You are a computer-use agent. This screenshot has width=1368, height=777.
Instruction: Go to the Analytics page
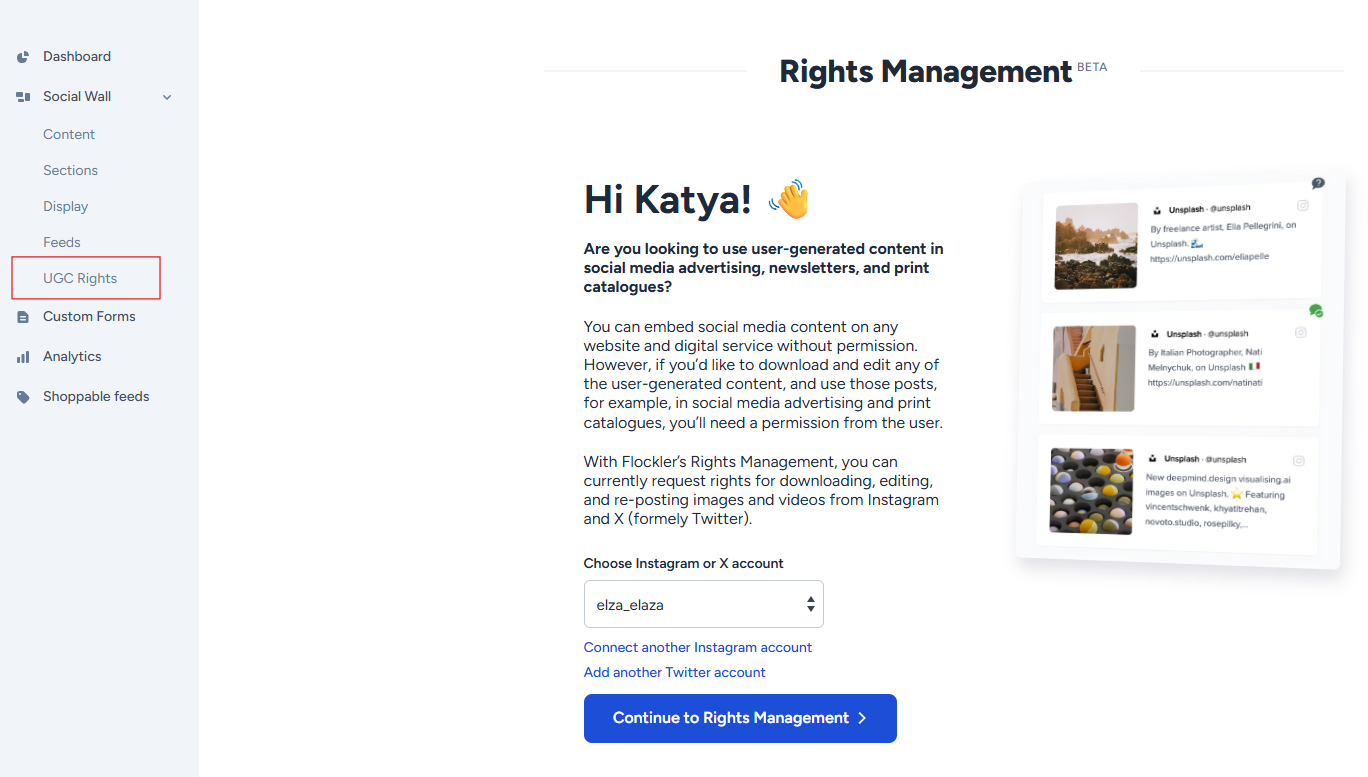[72, 357]
